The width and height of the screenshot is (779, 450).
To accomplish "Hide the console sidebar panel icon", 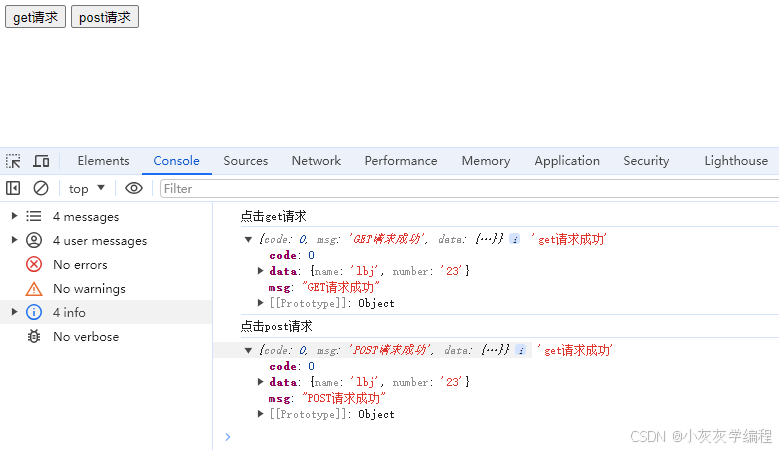I will (x=13, y=188).
